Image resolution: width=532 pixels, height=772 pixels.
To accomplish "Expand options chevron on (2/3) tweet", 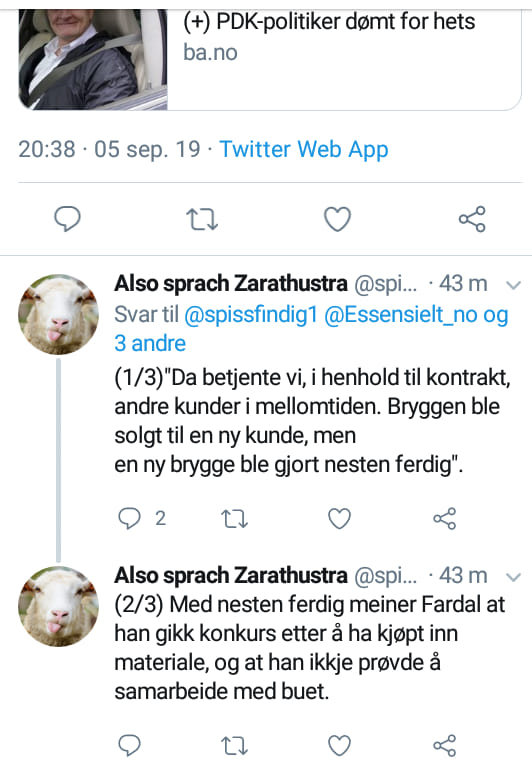I will 513,577.
